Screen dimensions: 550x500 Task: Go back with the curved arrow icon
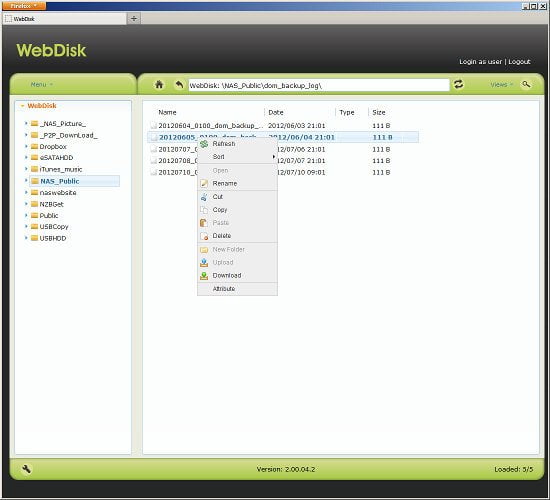[x=179, y=85]
